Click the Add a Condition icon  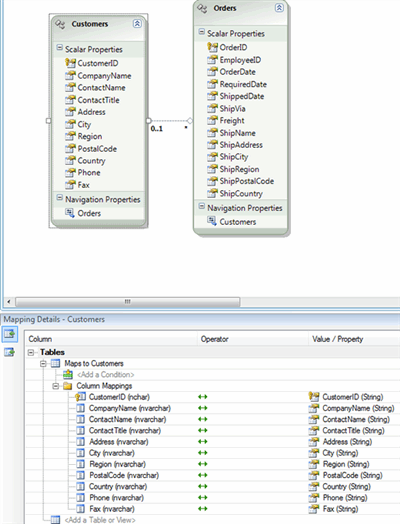(x=68, y=374)
